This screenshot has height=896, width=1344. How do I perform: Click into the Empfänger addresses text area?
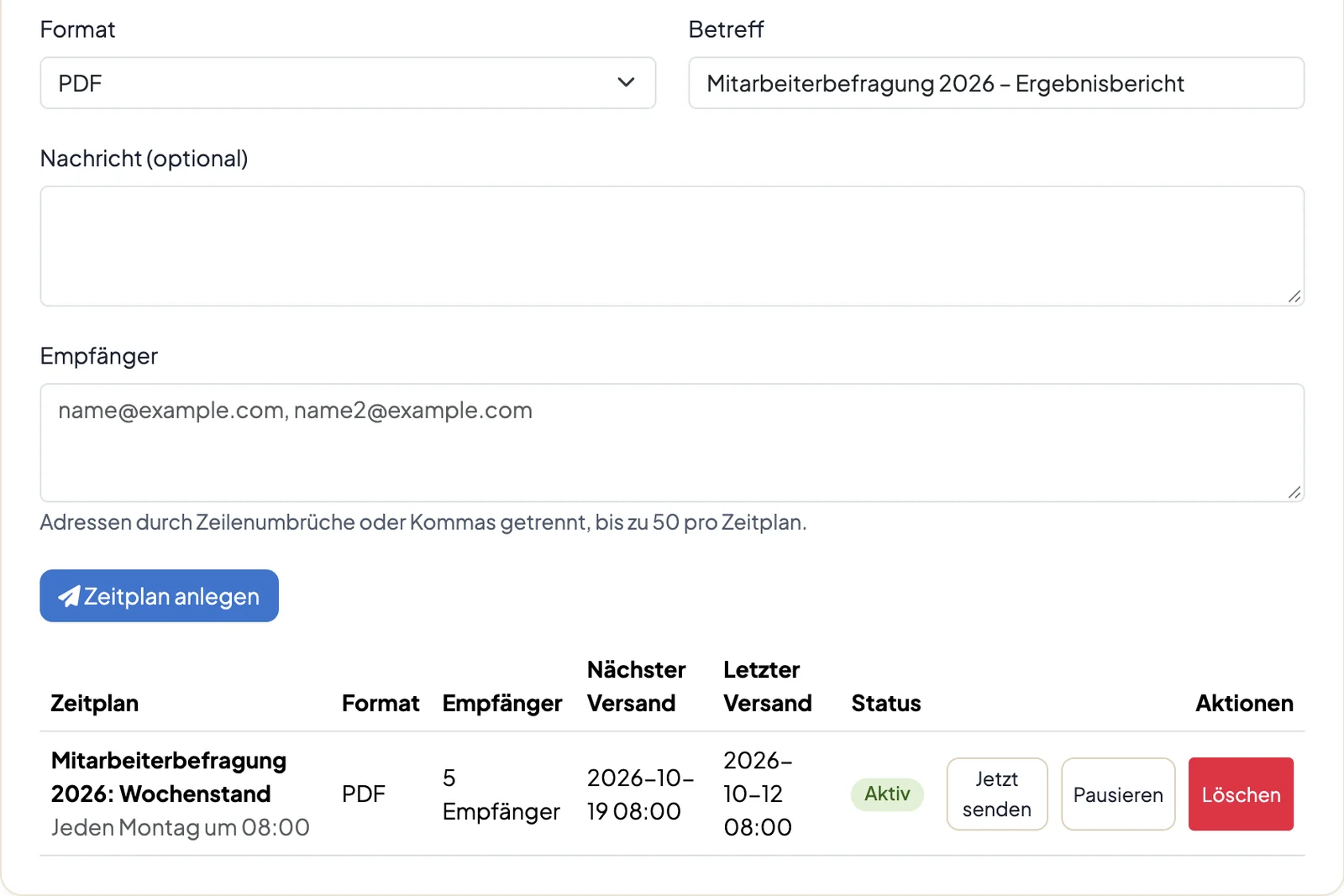pyautogui.click(x=672, y=443)
